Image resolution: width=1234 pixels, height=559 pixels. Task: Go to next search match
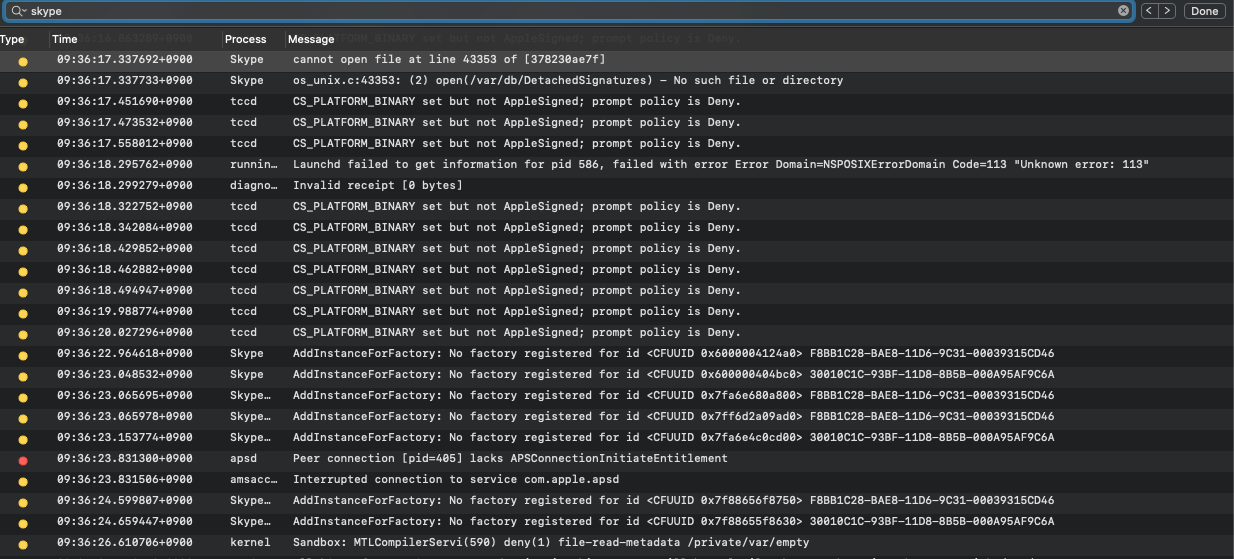point(1166,11)
